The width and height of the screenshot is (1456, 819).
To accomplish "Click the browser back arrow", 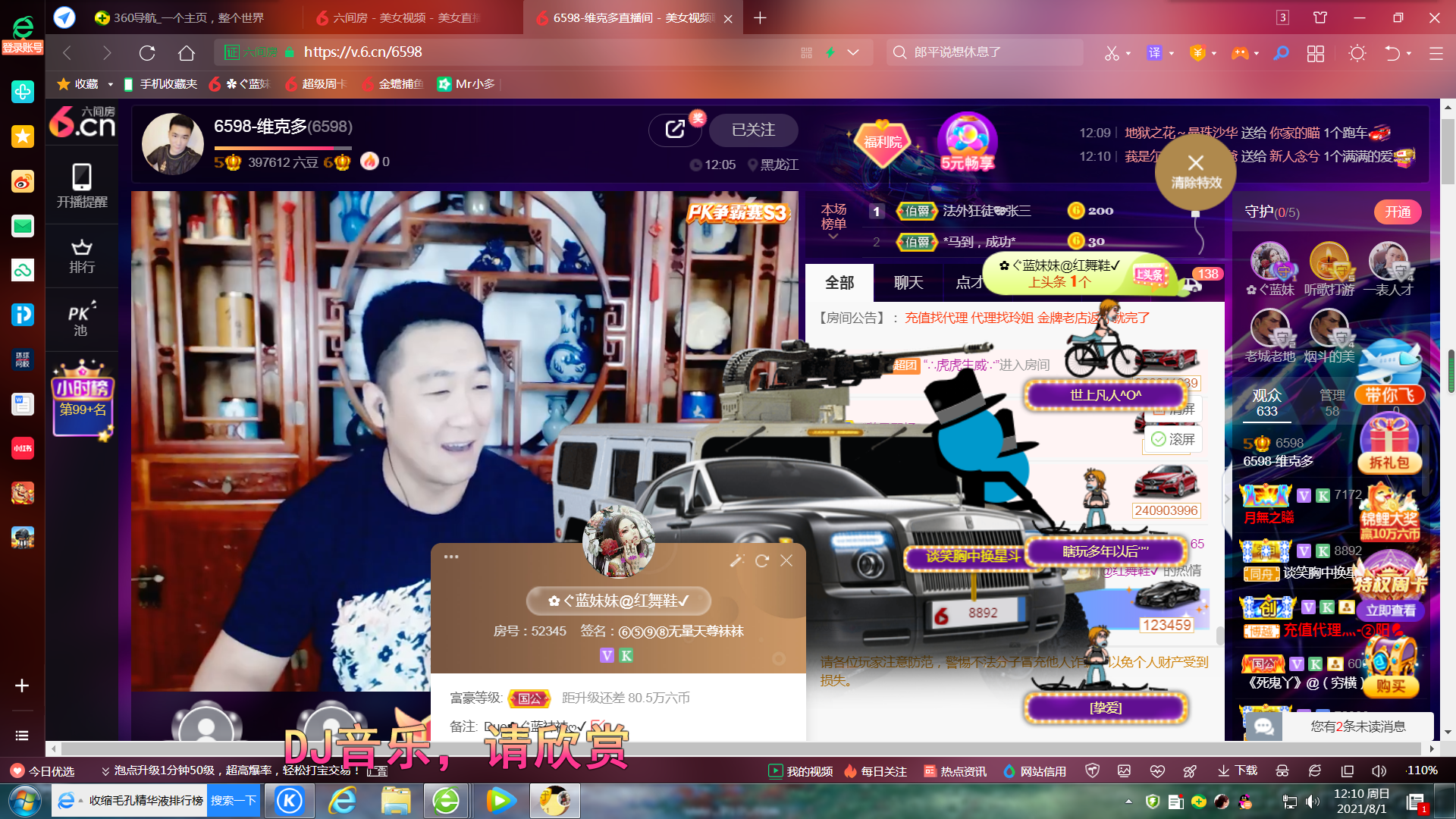I will pos(67,52).
